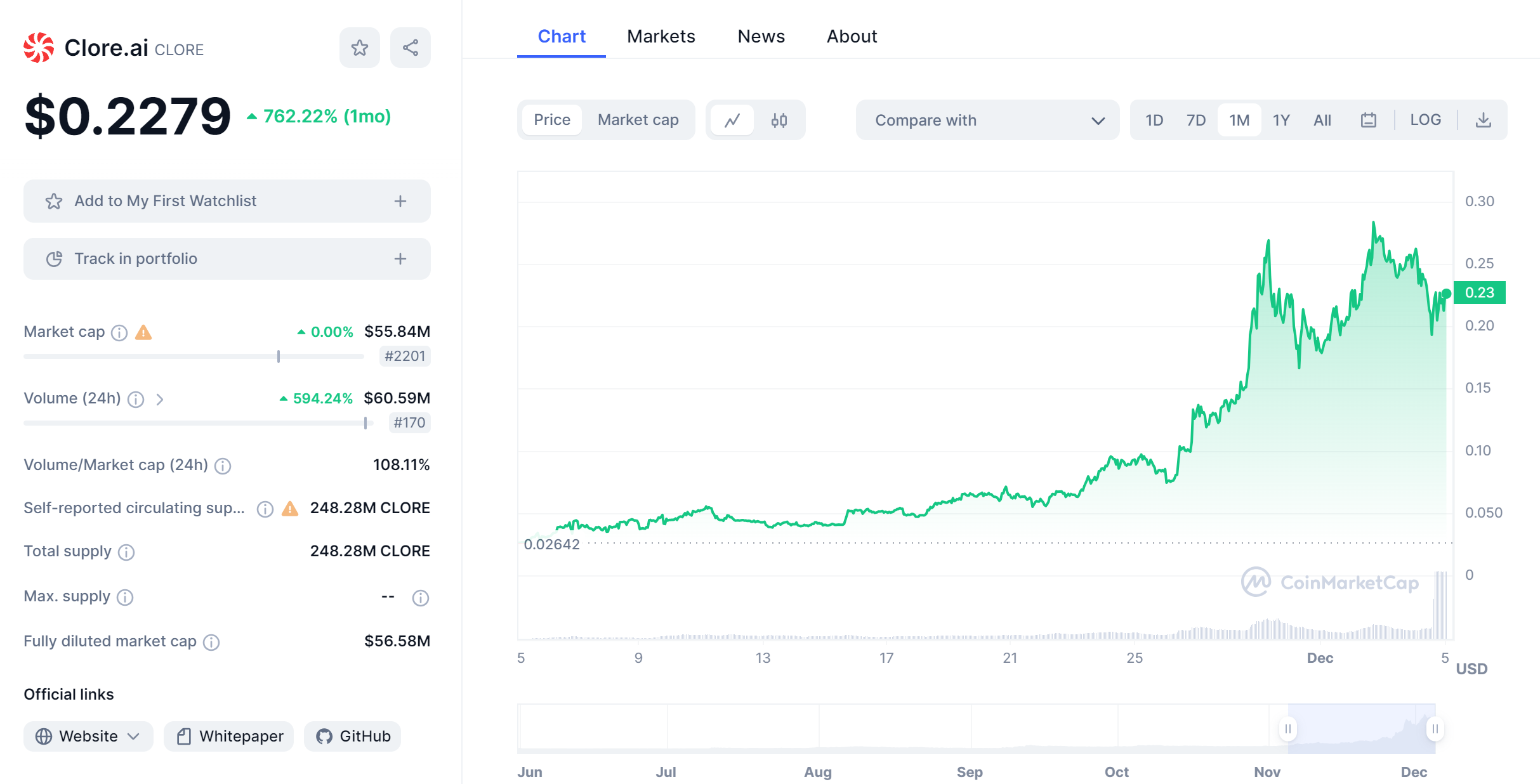Image resolution: width=1540 pixels, height=784 pixels.
Task: Switch chart to Market cap view
Action: coord(637,119)
